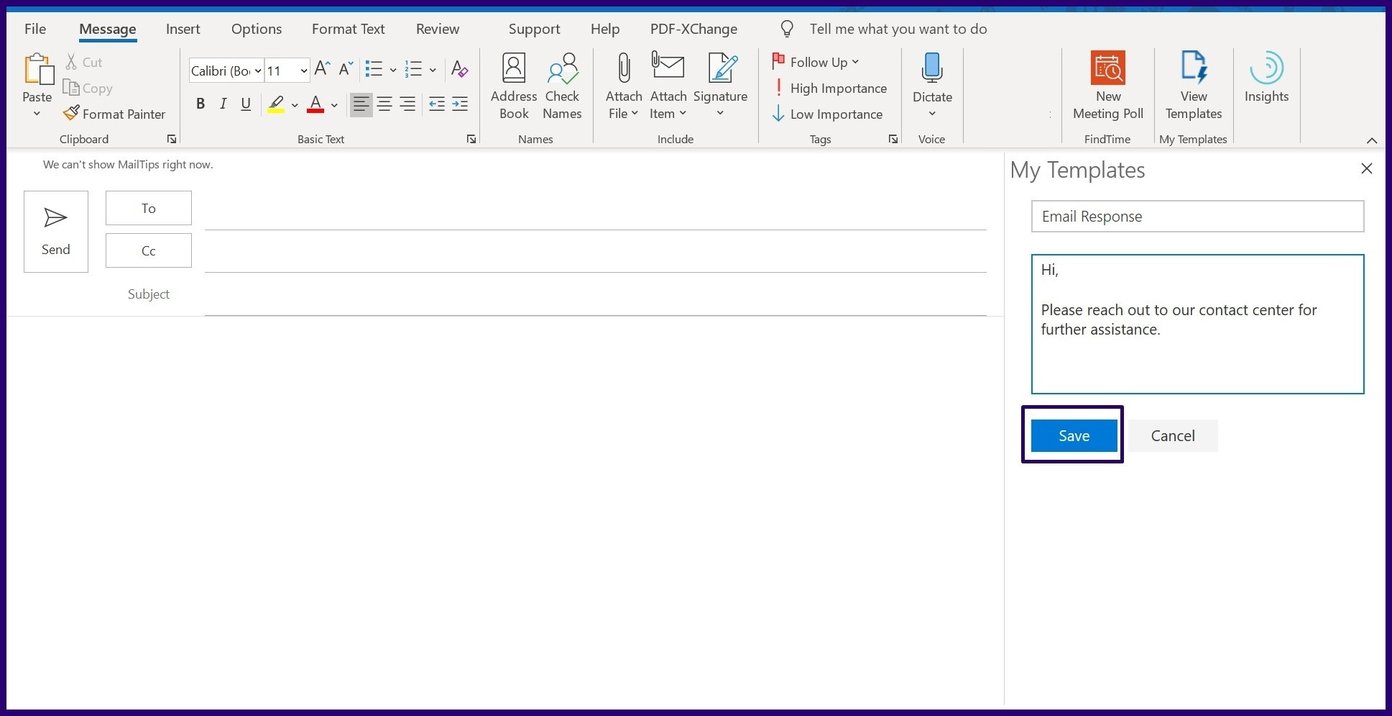The width and height of the screenshot is (1392, 716).
Task: Open the PDF-XChange ribbon tab
Action: click(692, 29)
